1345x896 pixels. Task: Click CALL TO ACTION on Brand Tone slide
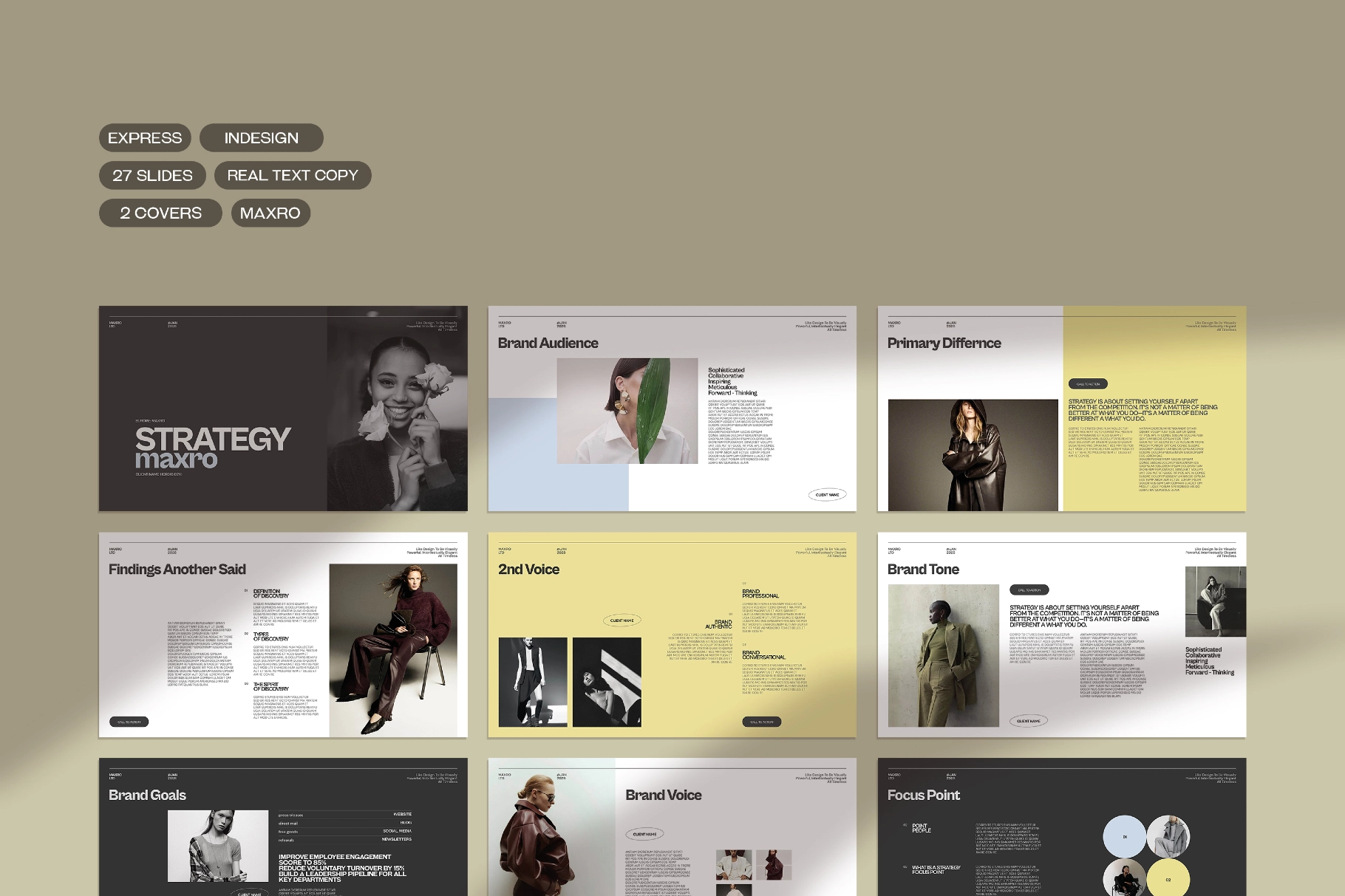point(1029,589)
